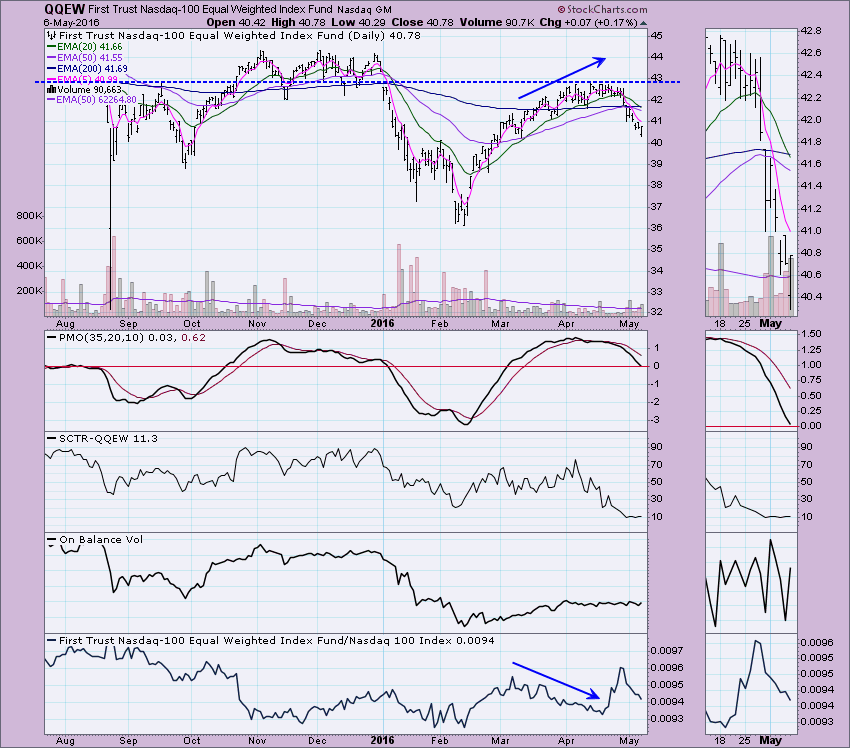The width and height of the screenshot is (850, 748).
Task: Click the 200K volume axis label
Action: [29, 291]
